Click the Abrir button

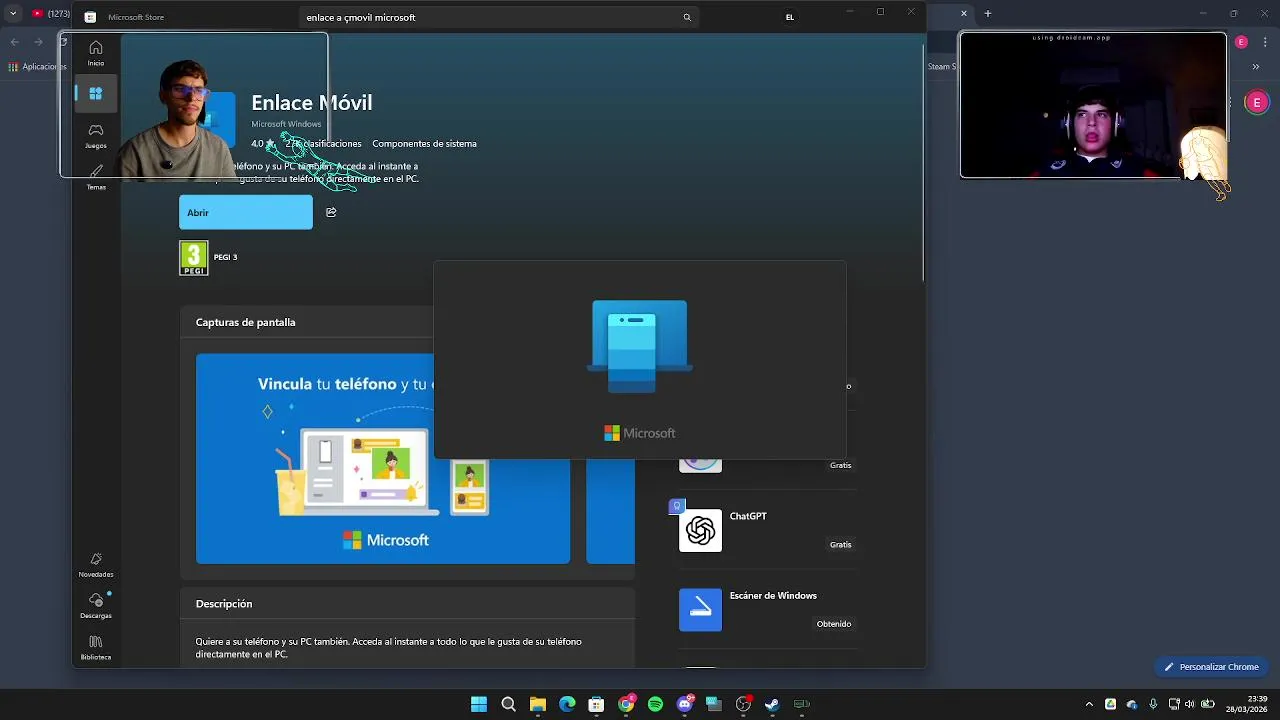point(246,212)
